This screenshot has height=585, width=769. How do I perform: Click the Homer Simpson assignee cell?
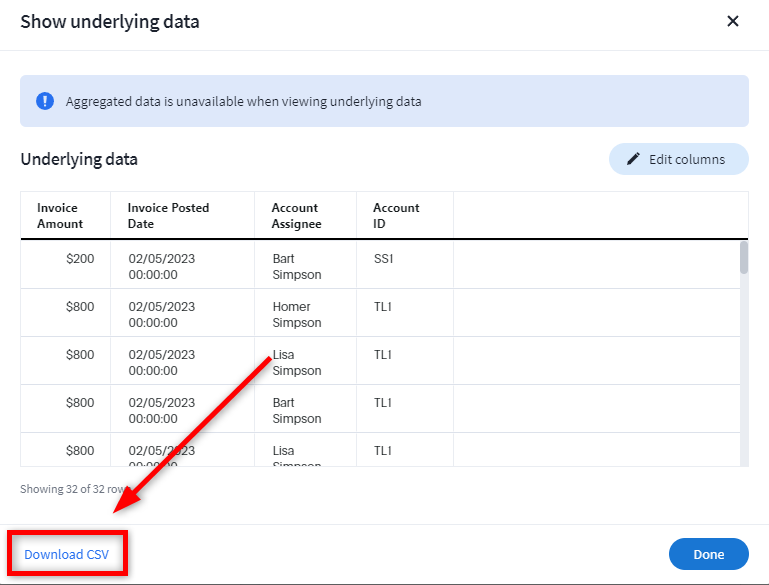tap(296, 314)
